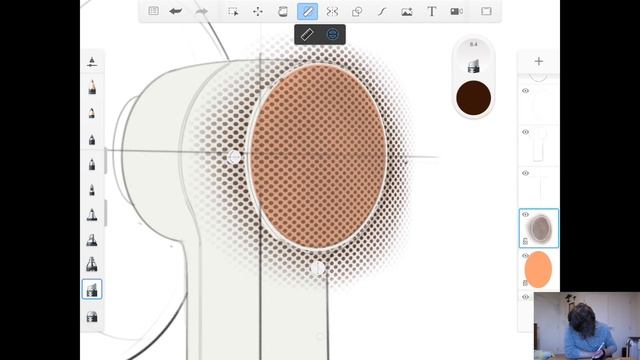Select the last brush below the highlighted one
Screen dimensions: 640x360
point(92,316)
